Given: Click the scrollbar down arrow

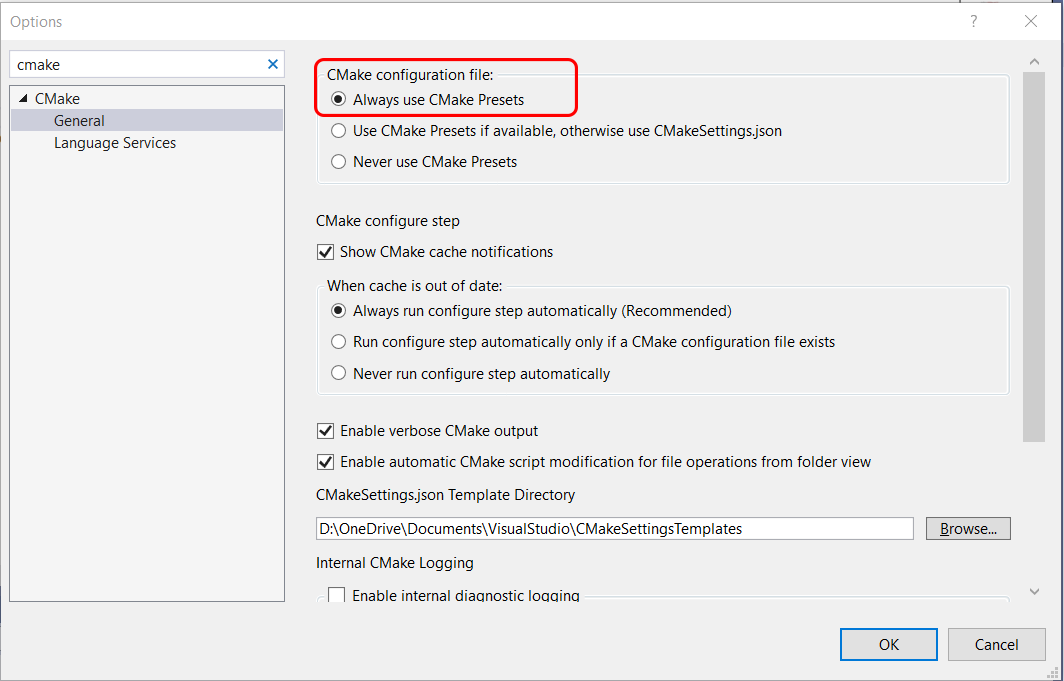Looking at the screenshot, I should [x=1034, y=591].
